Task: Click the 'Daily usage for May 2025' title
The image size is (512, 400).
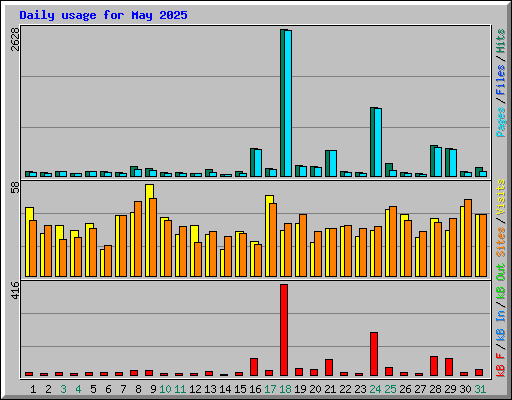Action: click(x=103, y=15)
